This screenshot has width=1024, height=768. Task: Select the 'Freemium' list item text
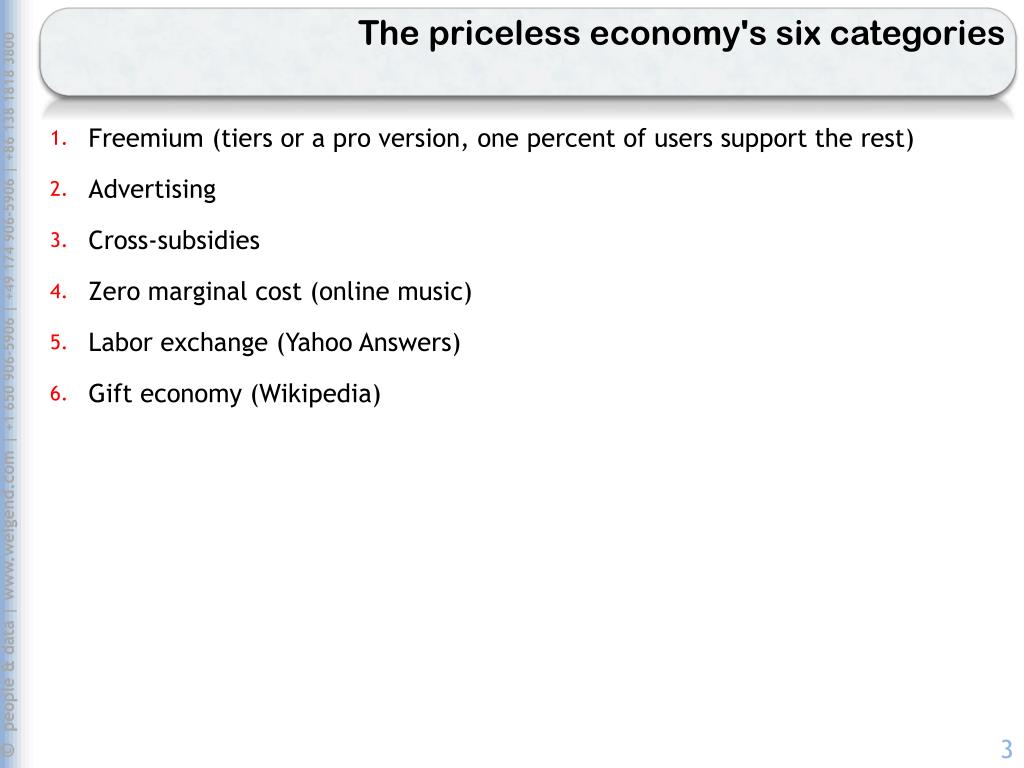click(146, 138)
